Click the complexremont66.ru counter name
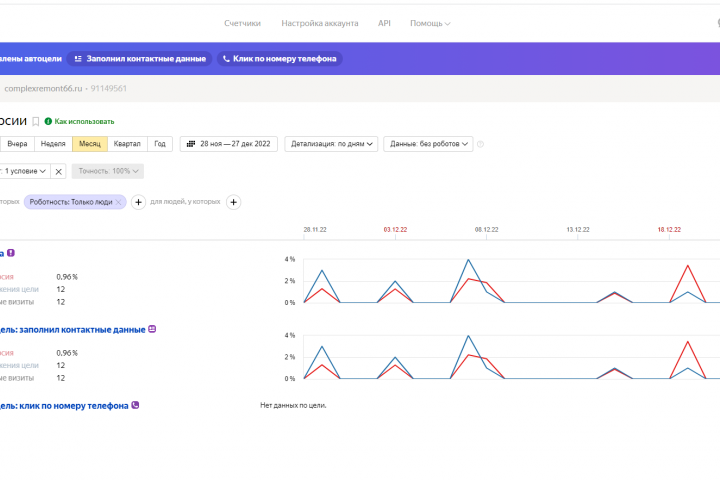The height and width of the screenshot is (480, 720). click(x=43, y=89)
